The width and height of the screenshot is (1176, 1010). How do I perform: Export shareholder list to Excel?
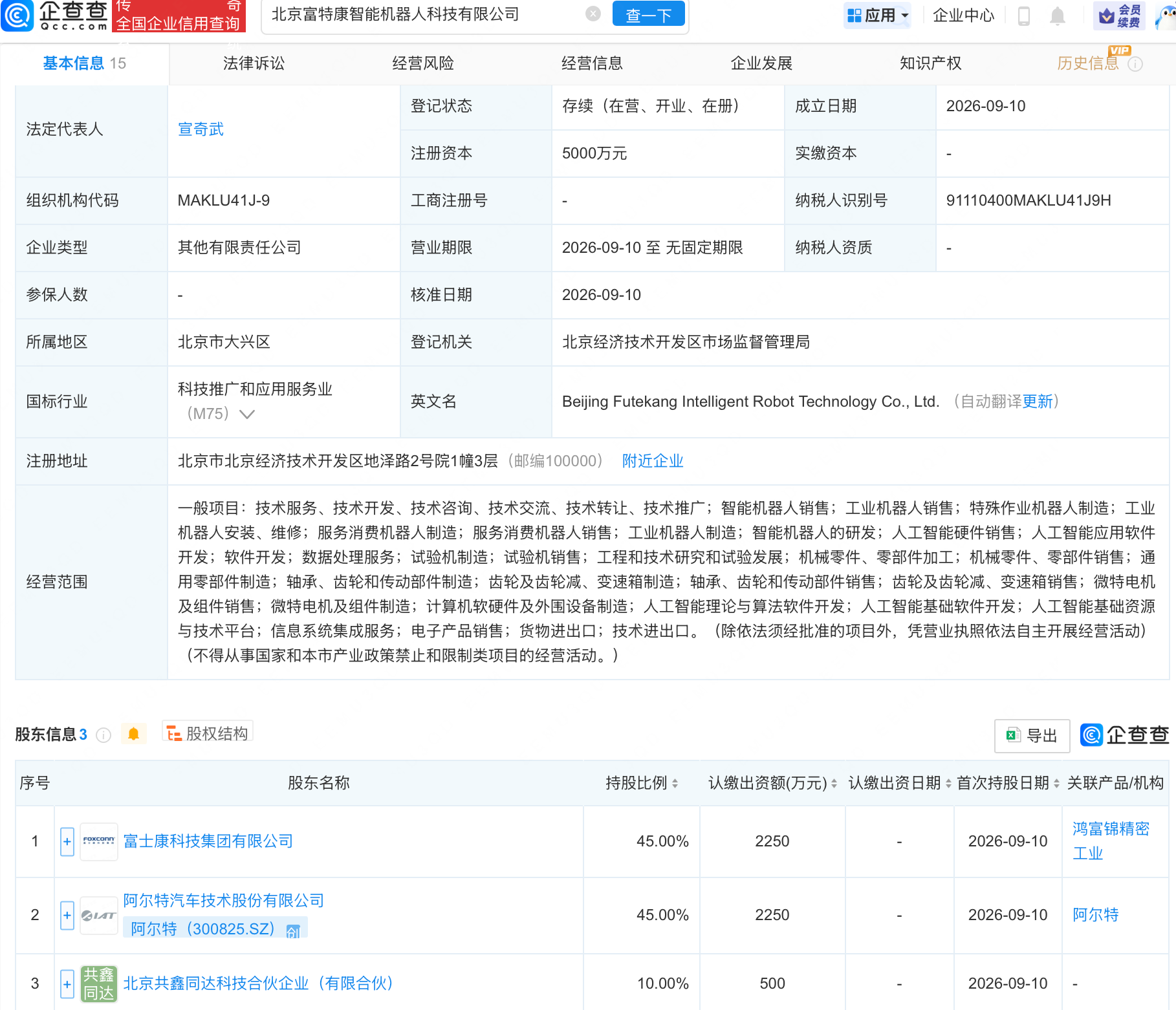tap(1032, 735)
